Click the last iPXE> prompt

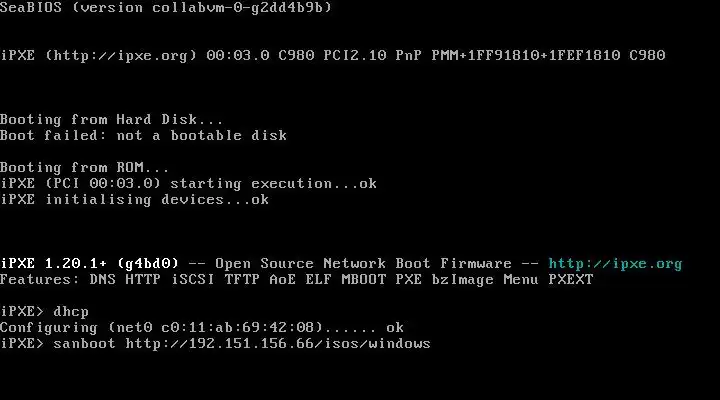[x=22, y=344]
